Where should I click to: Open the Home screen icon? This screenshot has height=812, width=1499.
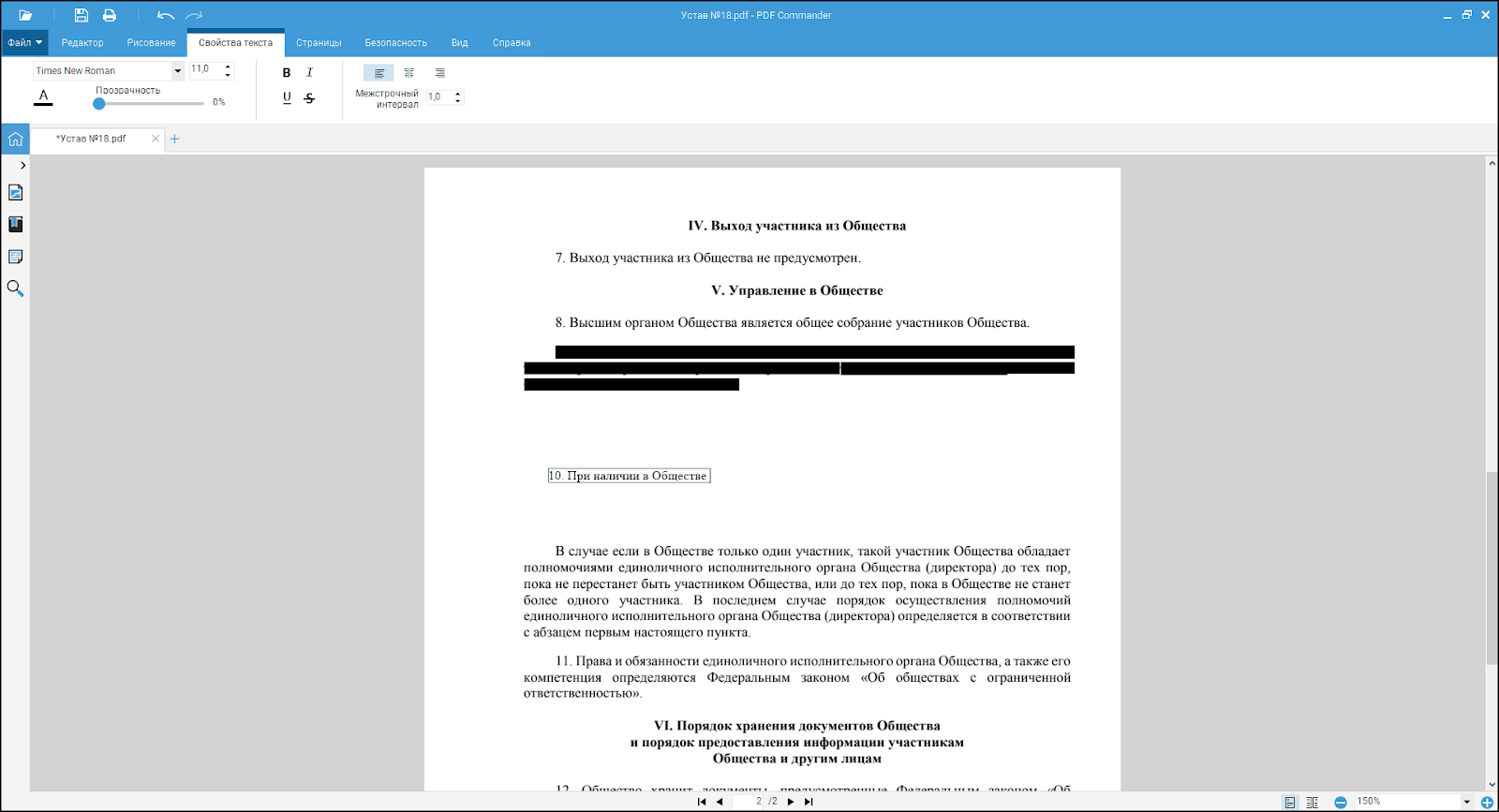(x=15, y=139)
